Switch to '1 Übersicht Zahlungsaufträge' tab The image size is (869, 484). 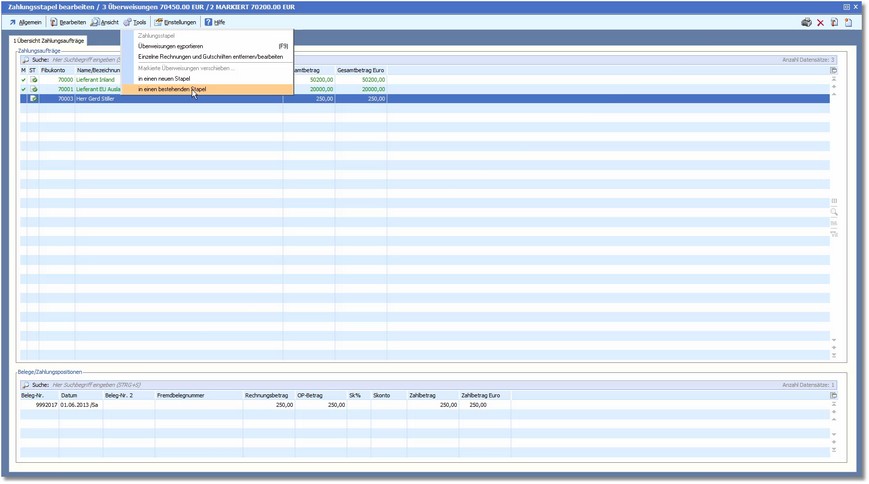click(49, 40)
